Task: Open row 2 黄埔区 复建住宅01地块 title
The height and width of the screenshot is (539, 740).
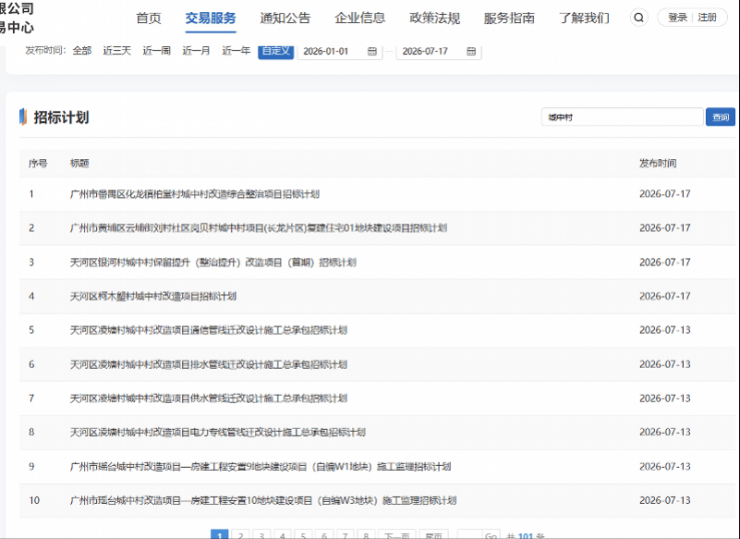Action: pyautogui.click(x=258, y=228)
